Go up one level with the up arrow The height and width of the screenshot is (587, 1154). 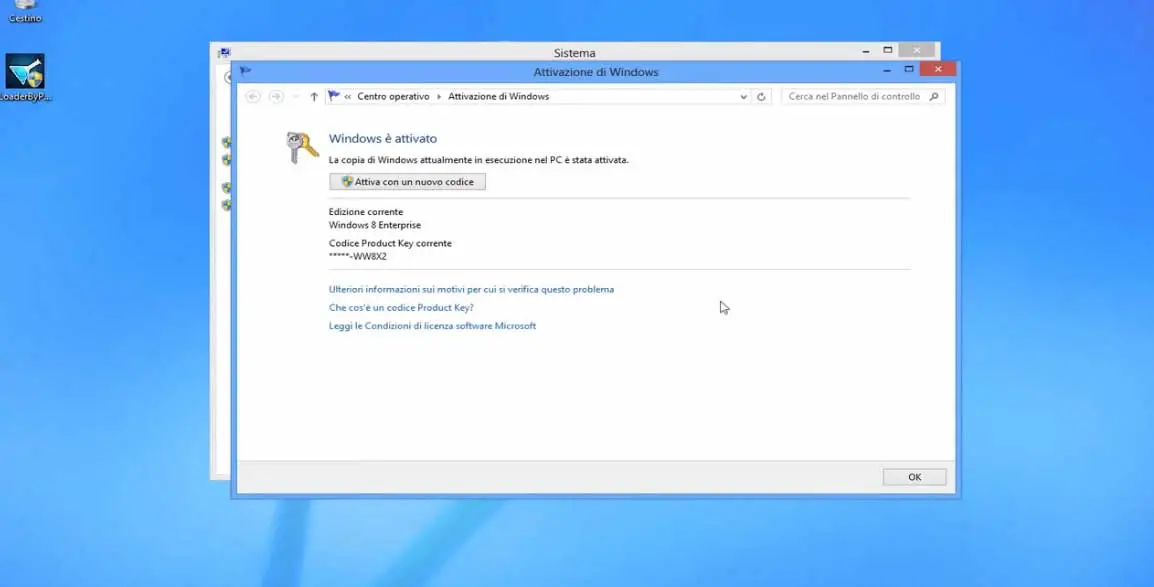(x=314, y=96)
